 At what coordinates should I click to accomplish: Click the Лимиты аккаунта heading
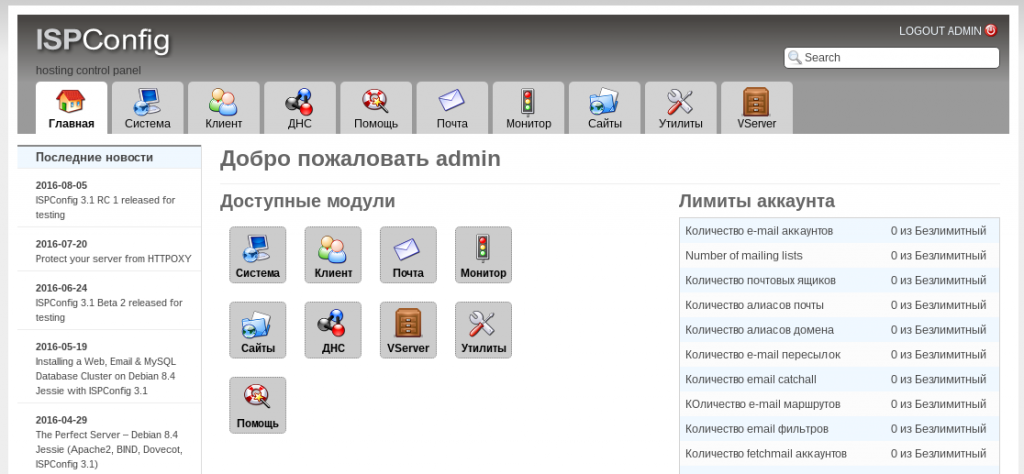pos(756,201)
